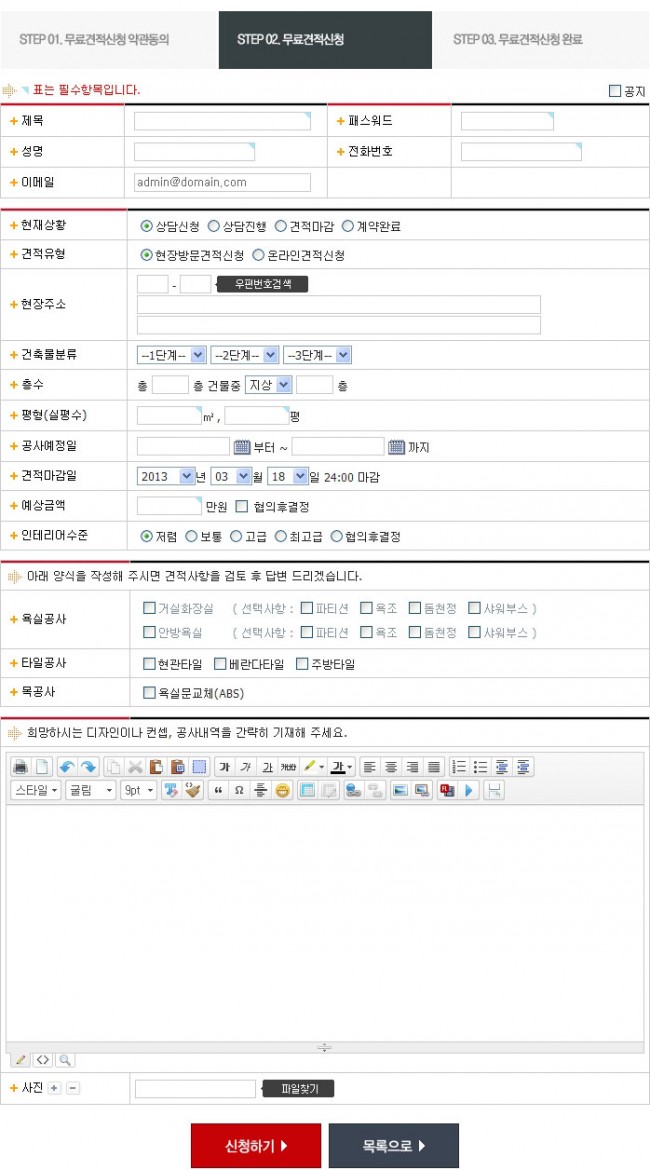650x1170 pixels.
Task: Insert special character omega icon
Action: click(239, 790)
